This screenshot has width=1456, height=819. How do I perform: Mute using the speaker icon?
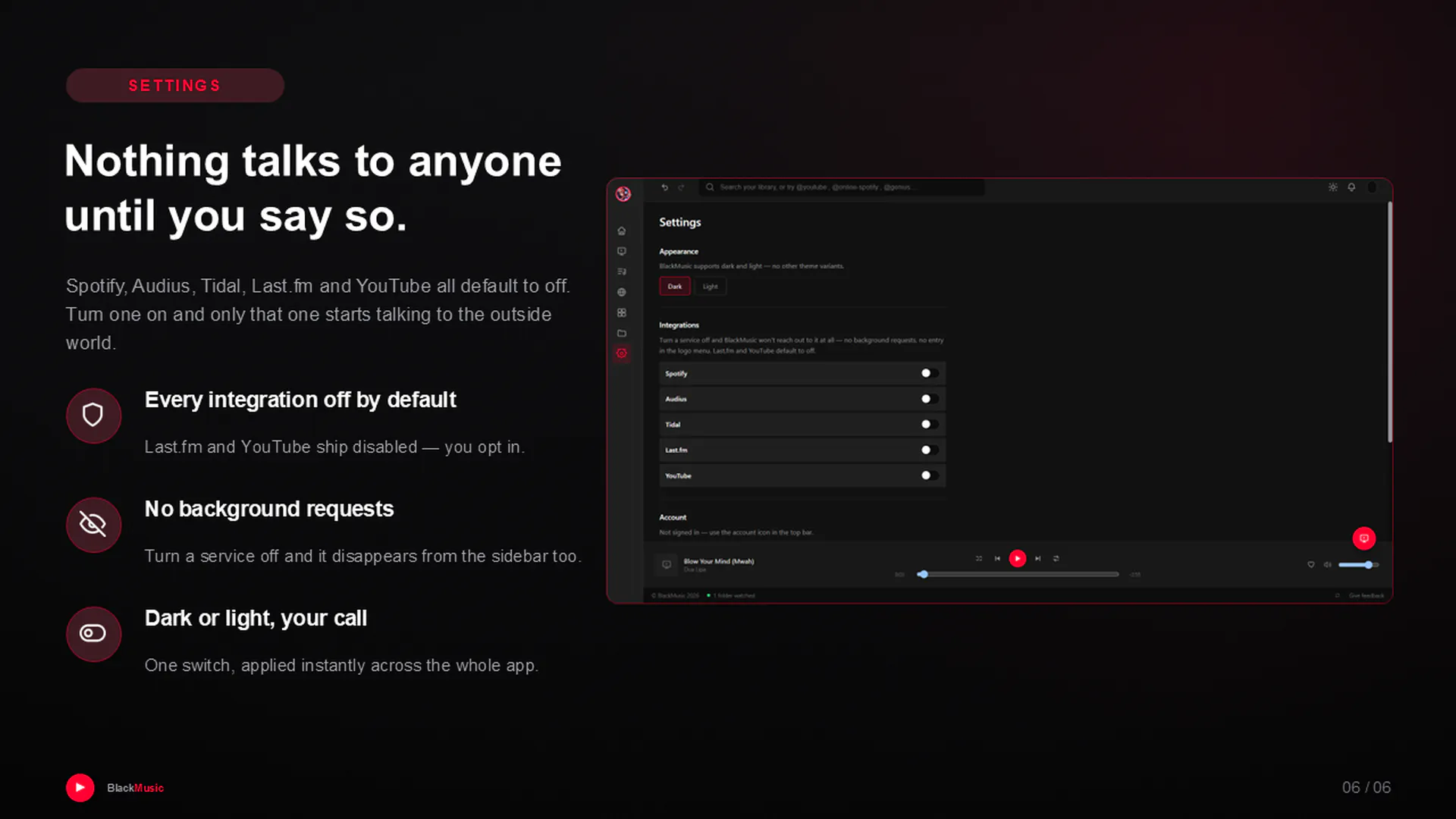(1328, 564)
